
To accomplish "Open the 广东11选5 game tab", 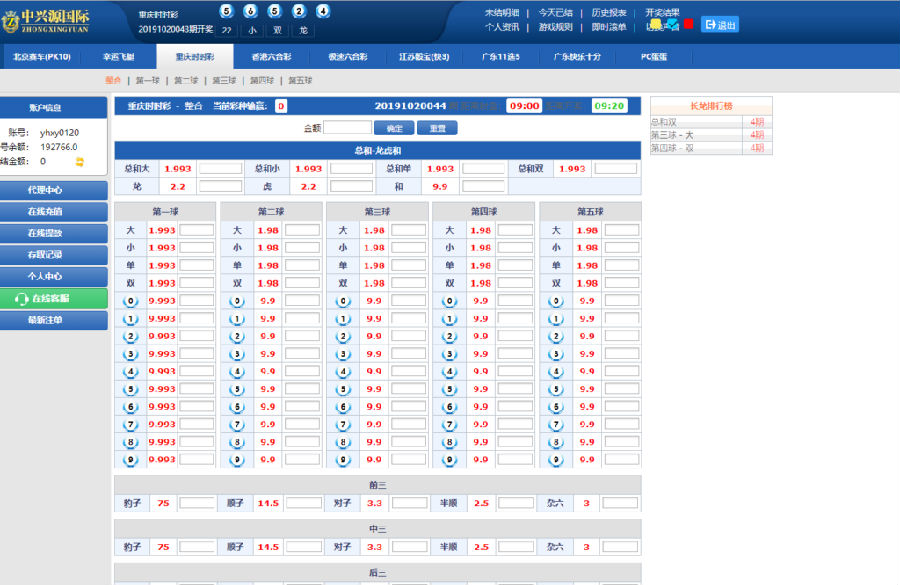I will [x=500, y=57].
